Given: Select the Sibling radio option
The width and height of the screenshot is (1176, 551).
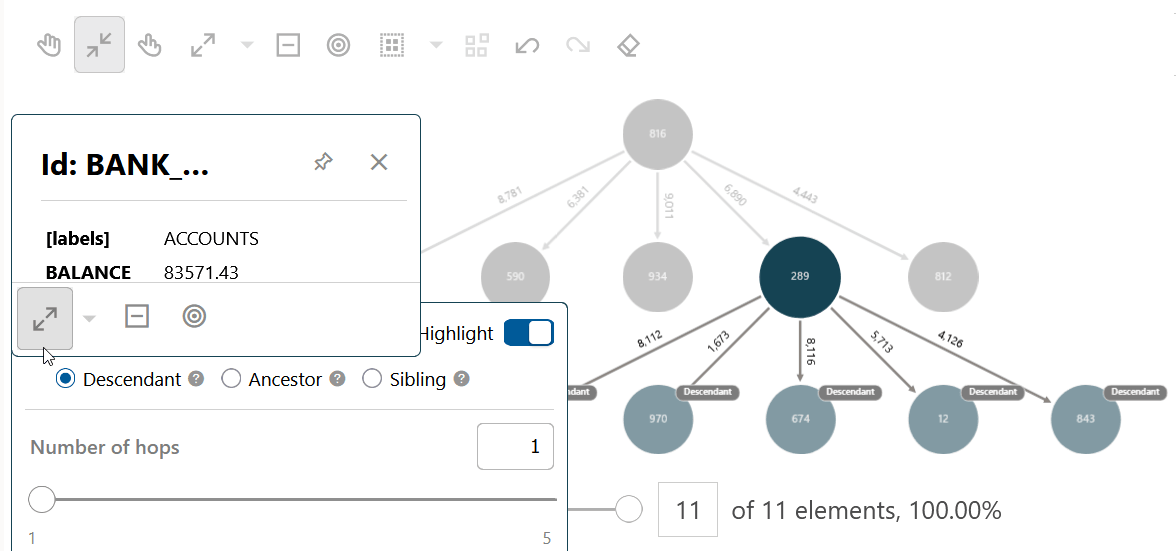Looking at the screenshot, I should click(372, 379).
